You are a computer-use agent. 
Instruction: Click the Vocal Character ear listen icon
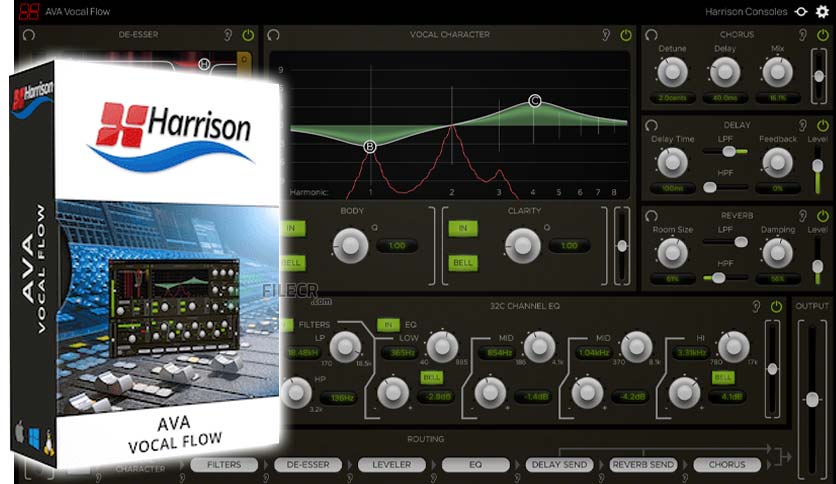606,35
